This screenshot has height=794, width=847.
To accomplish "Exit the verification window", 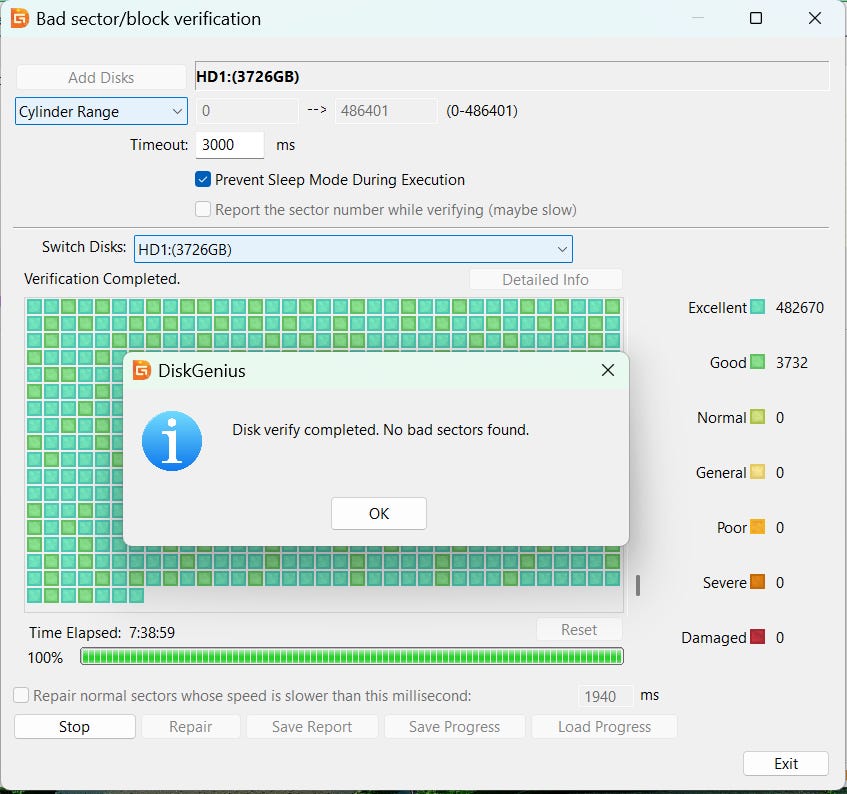I will (786, 763).
